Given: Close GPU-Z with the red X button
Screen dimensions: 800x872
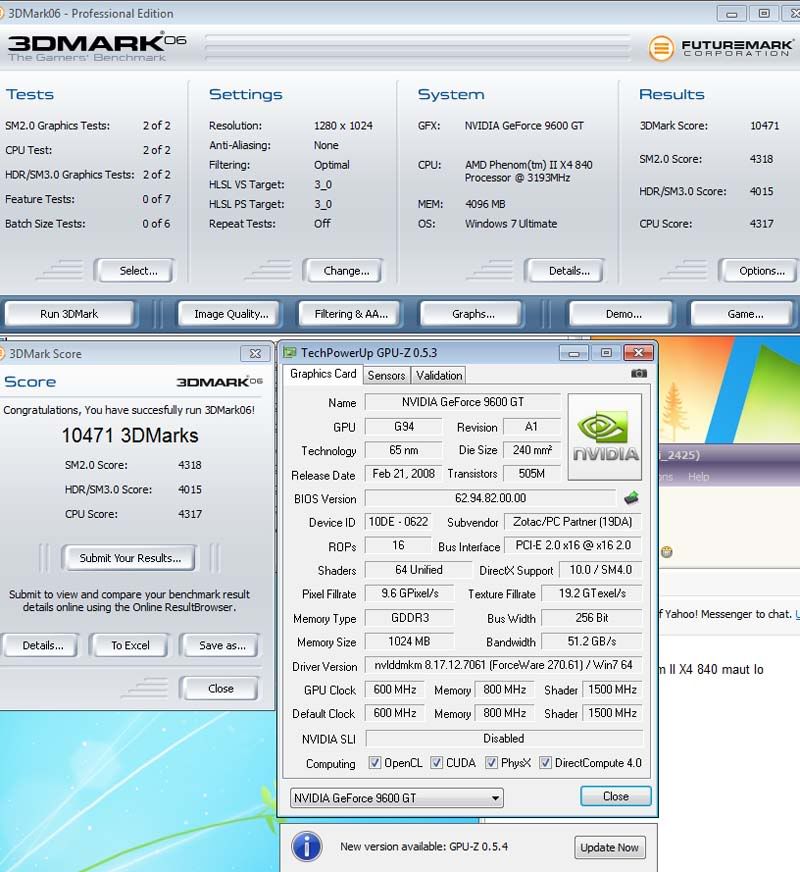Looking at the screenshot, I should tap(638, 353).
